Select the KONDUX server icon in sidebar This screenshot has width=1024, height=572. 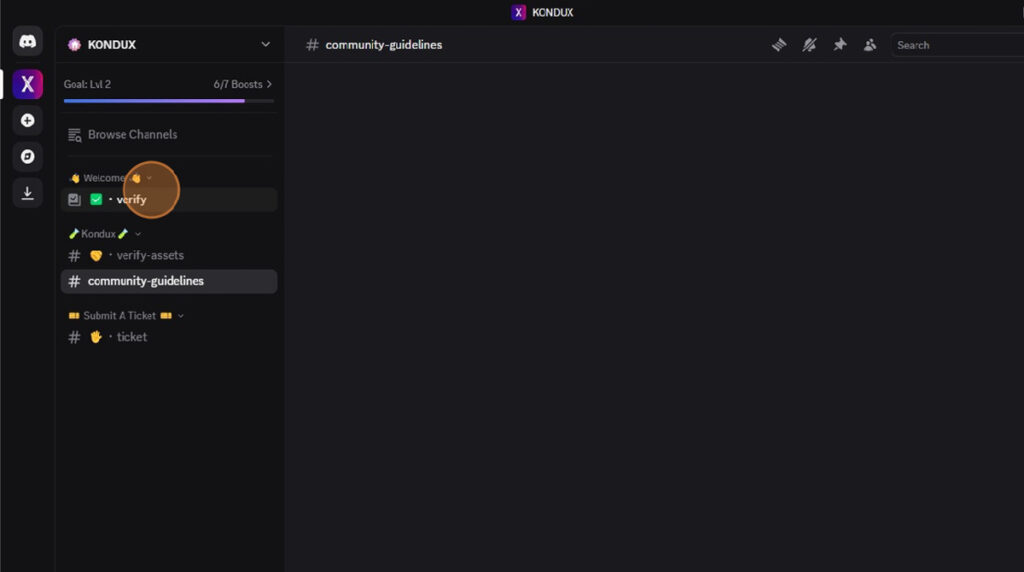[x=27, y=84]
